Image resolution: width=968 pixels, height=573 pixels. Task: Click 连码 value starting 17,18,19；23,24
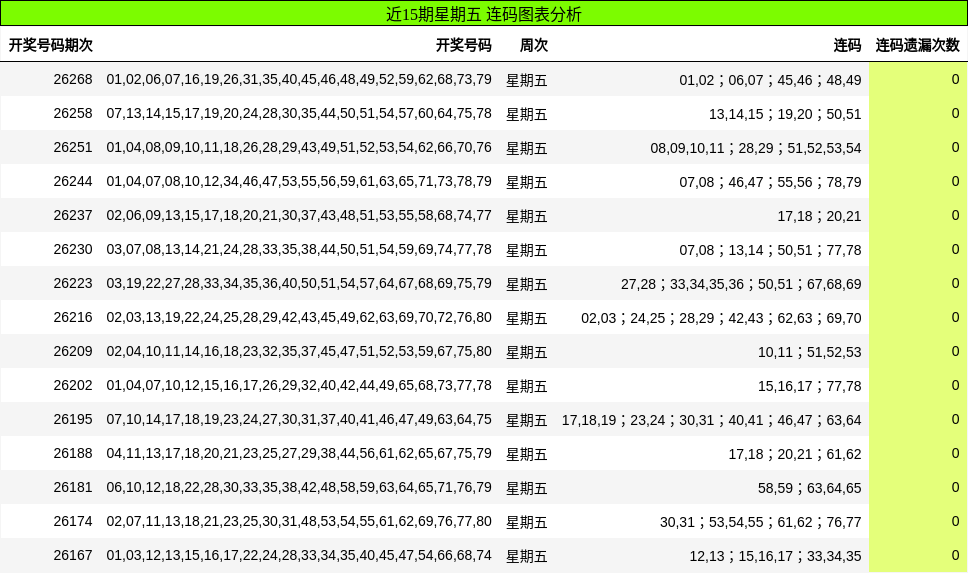[x=711, y=420]
